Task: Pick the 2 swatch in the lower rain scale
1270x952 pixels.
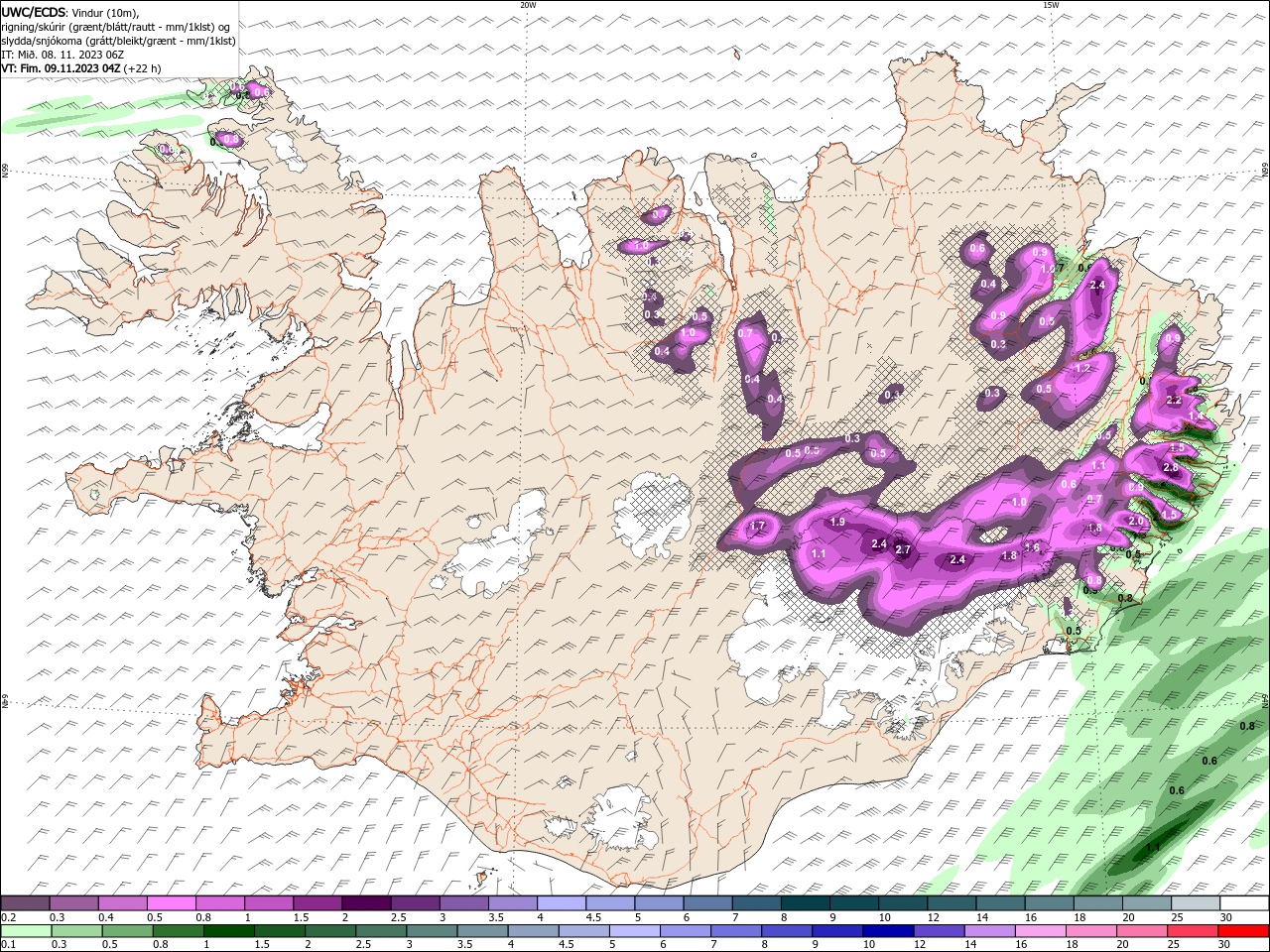Action: tap(329, 931)
